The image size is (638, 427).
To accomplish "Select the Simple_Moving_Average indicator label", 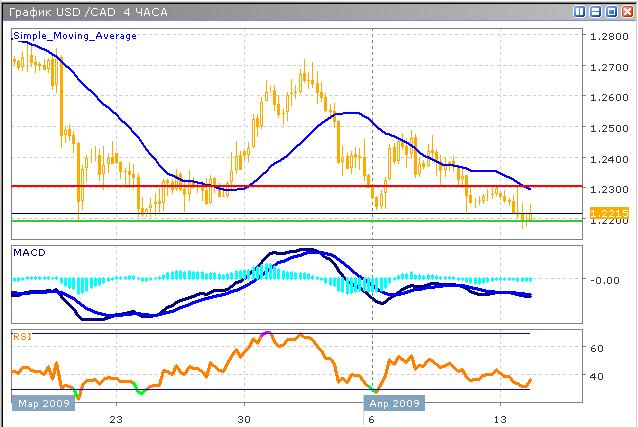I will 75,35.
